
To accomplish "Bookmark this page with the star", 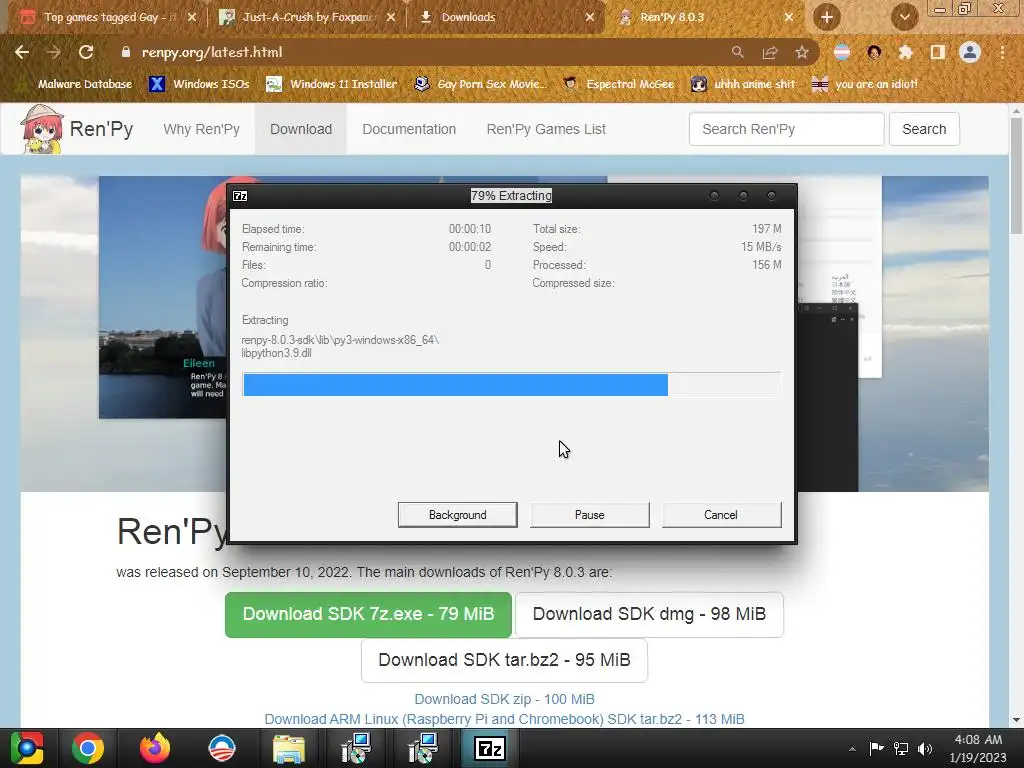I will coord(802,52).
